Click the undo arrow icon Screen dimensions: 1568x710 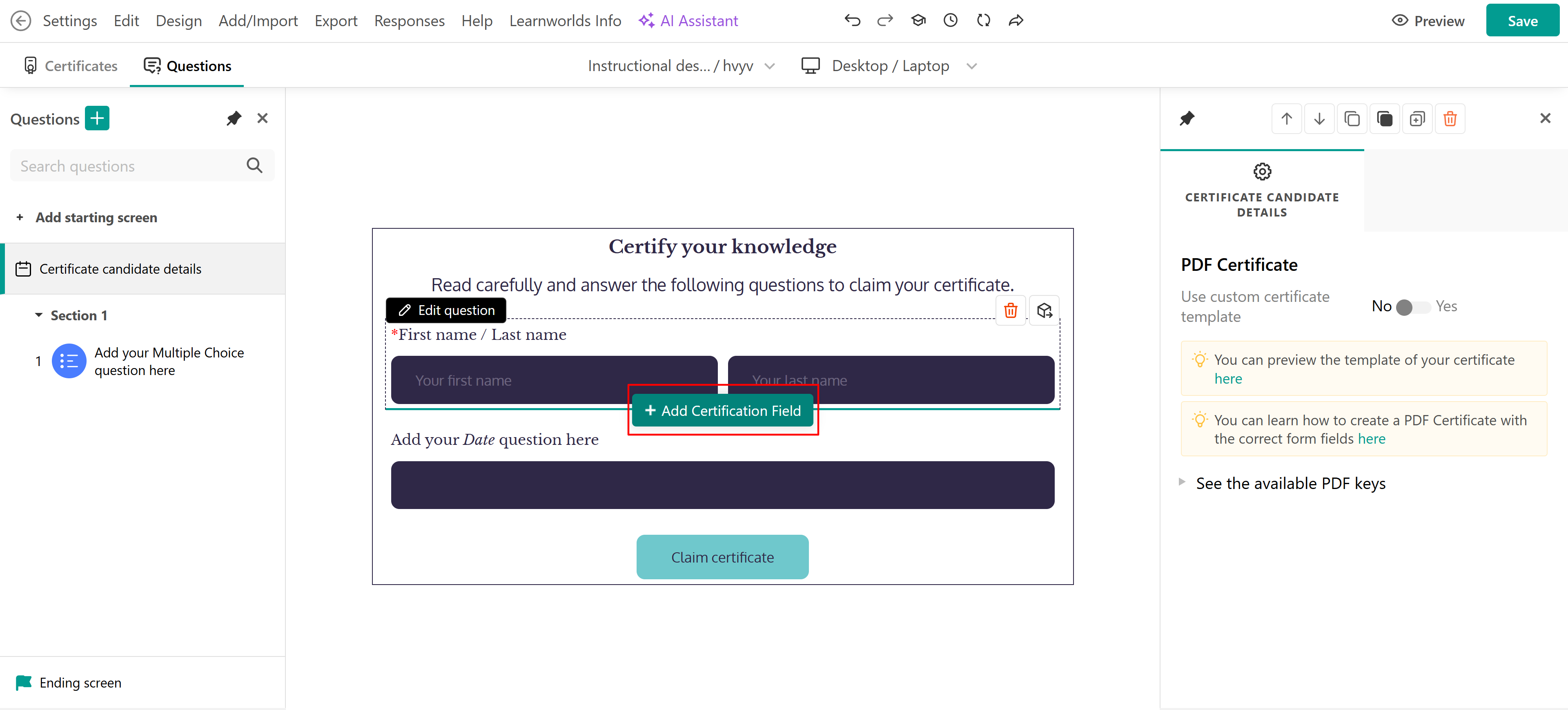tap(852, 21)
